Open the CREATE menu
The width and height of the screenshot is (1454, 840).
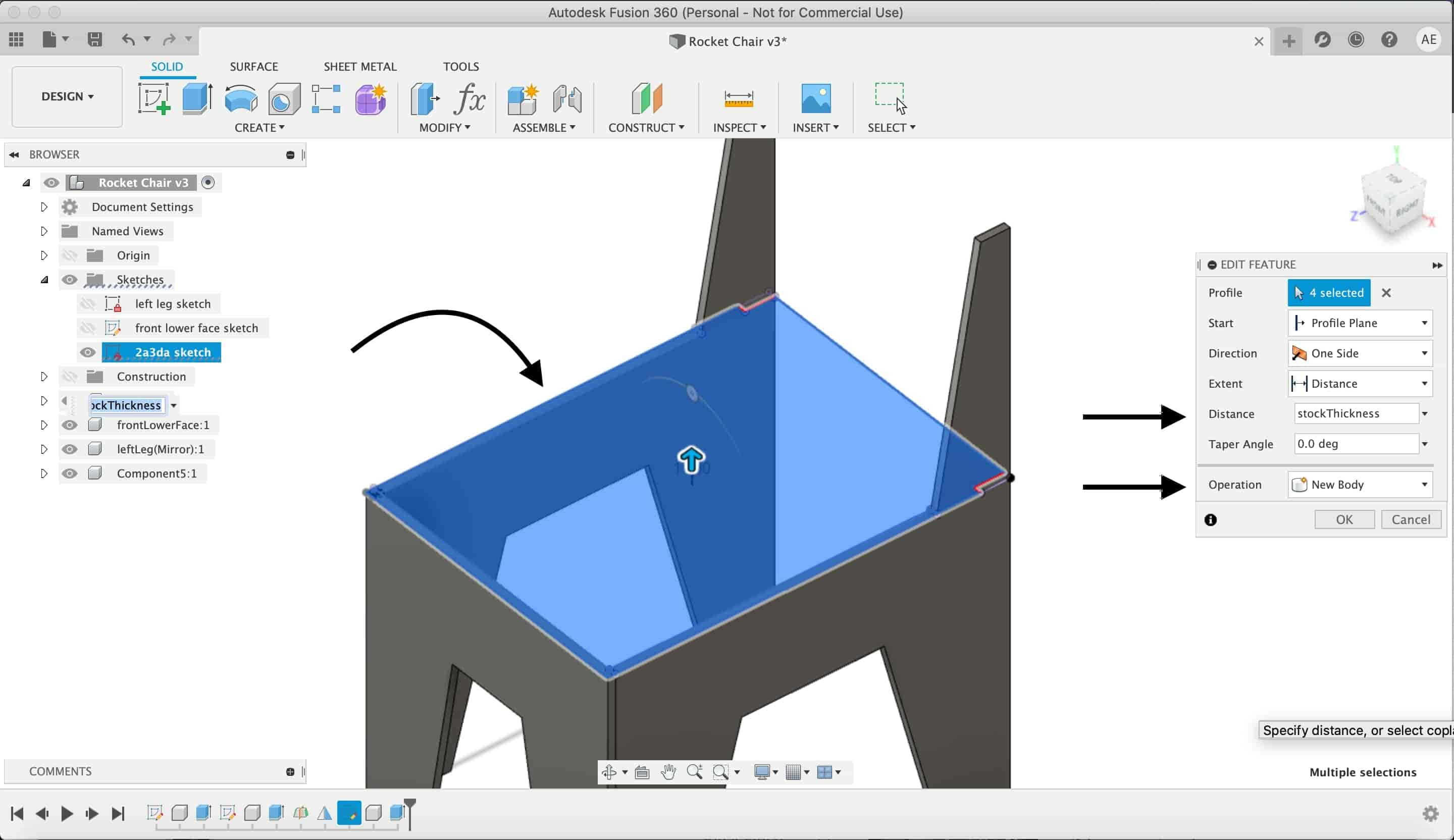(259, 128)
